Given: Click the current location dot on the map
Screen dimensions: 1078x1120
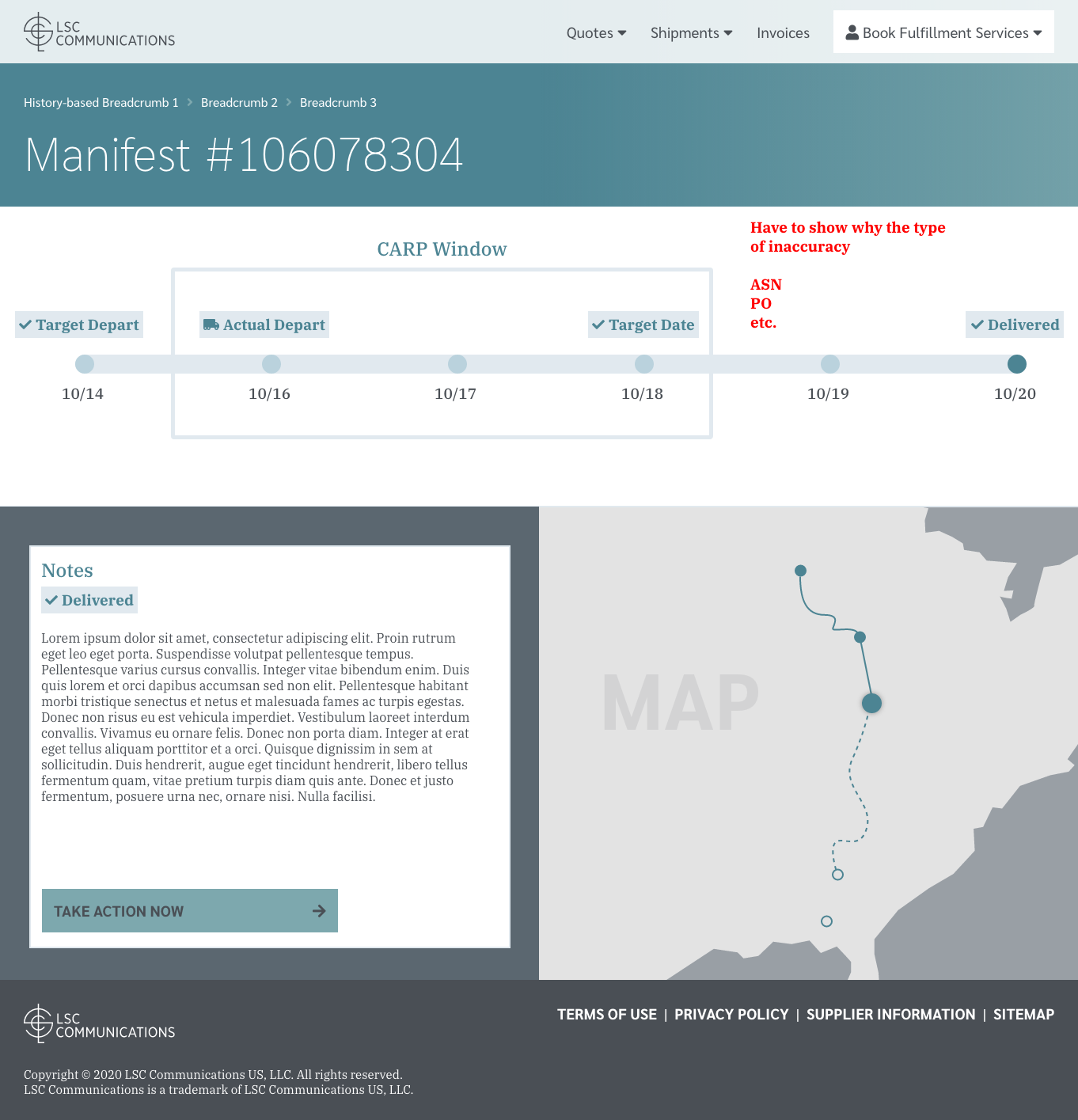Looking at the screenshot, I should pyautogui.click(x=871, y=702).
